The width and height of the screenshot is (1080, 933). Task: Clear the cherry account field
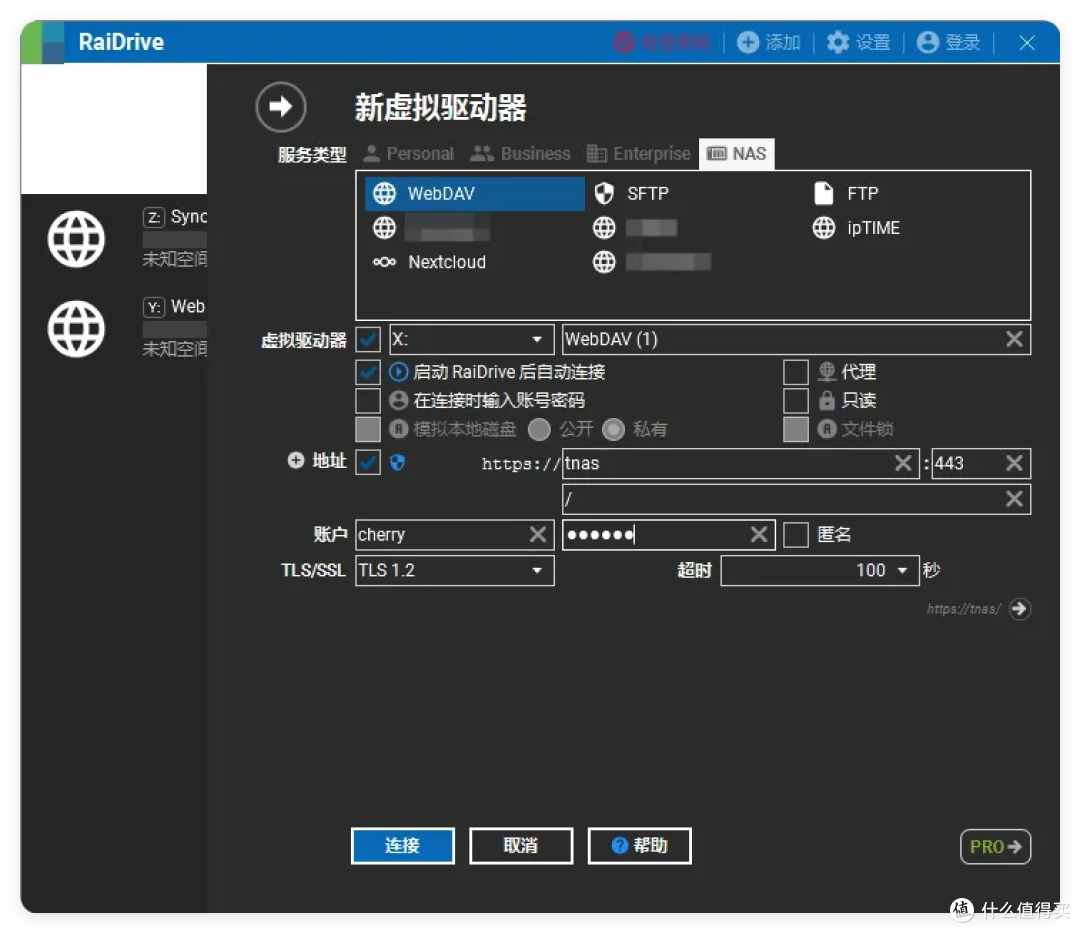(538, 534)
